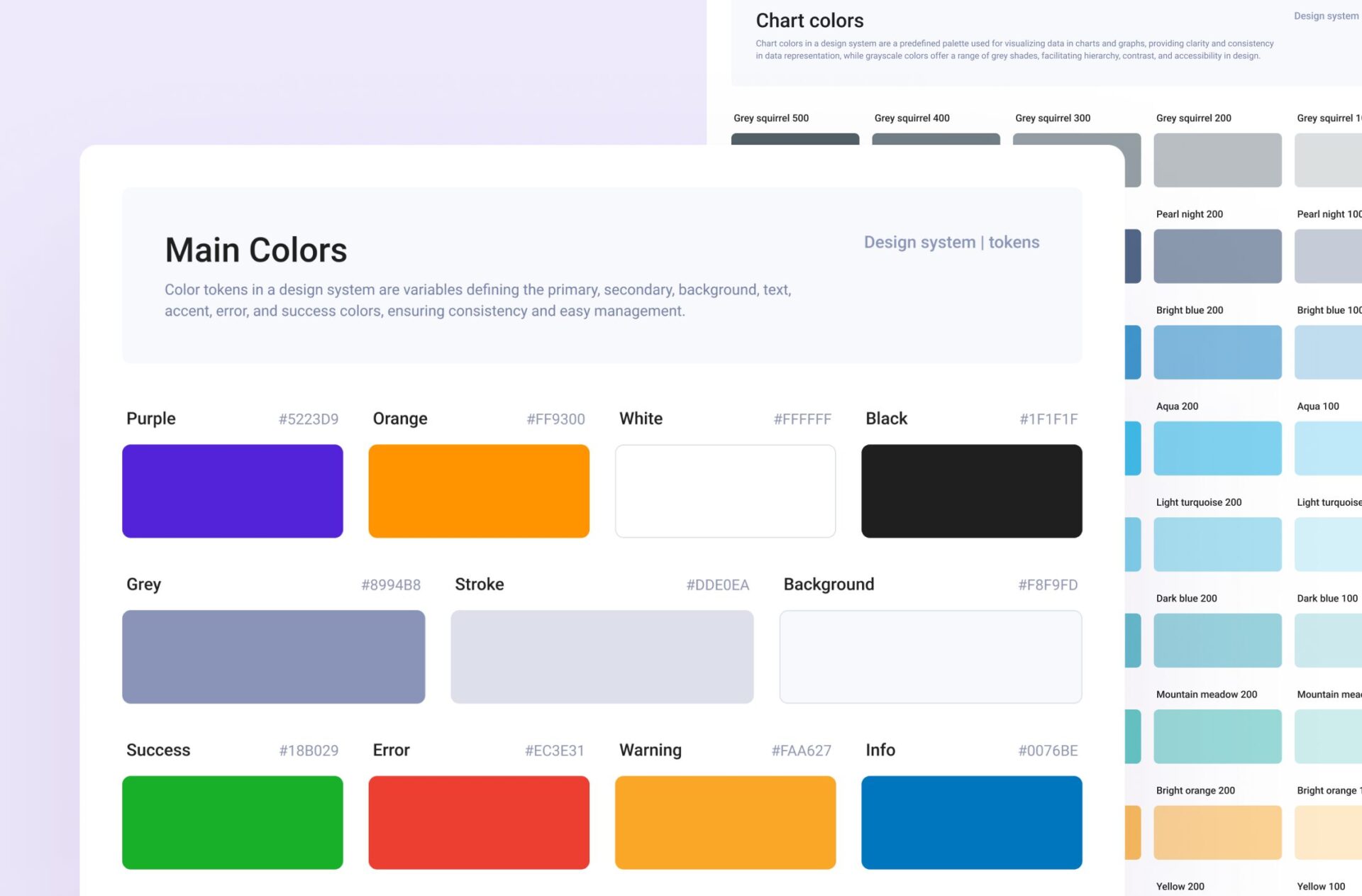The image size is (1362, 896).
Task: Choose the Background #F8F9FD swatch
Action: 930,656
